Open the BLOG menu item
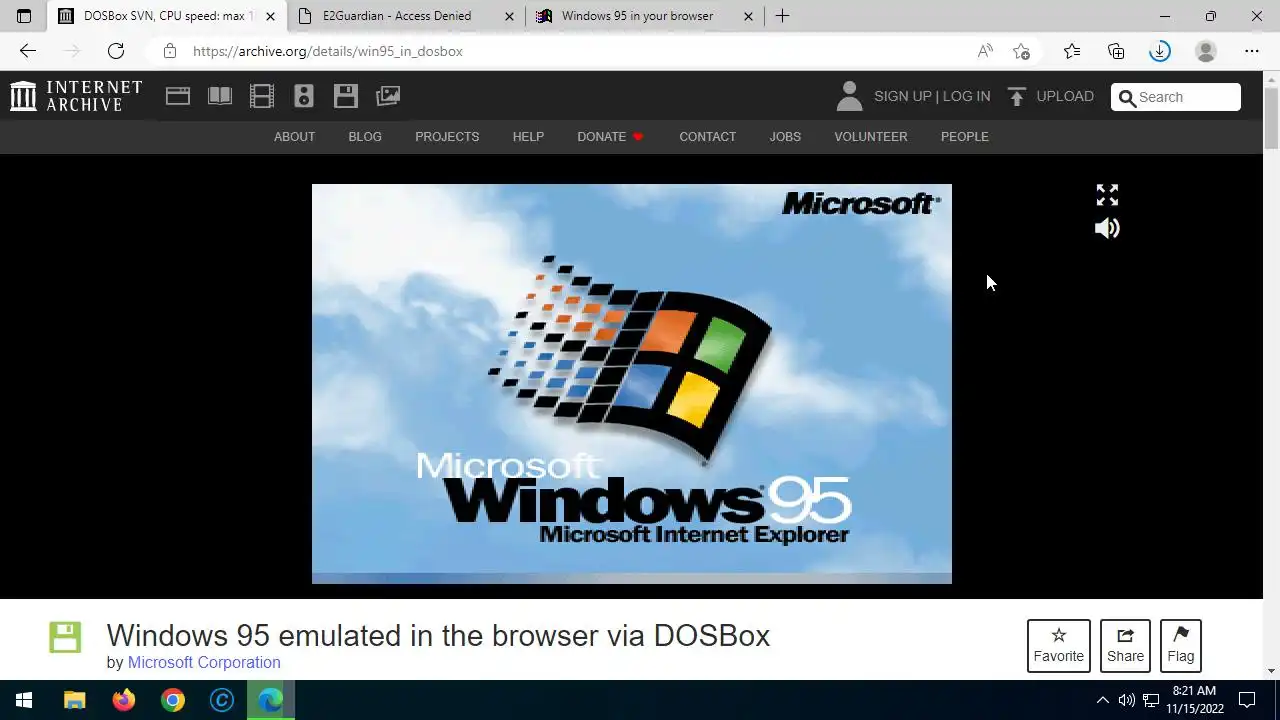 pyautogui.click(x=365, y=136)
